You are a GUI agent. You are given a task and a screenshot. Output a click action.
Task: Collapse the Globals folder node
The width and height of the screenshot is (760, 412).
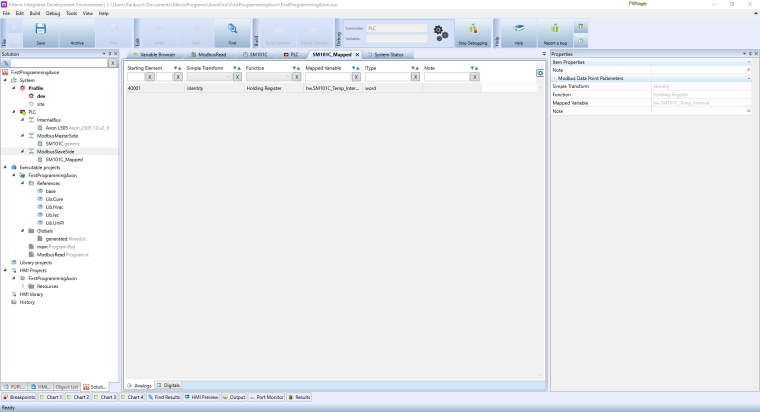(x=23, y=231)
